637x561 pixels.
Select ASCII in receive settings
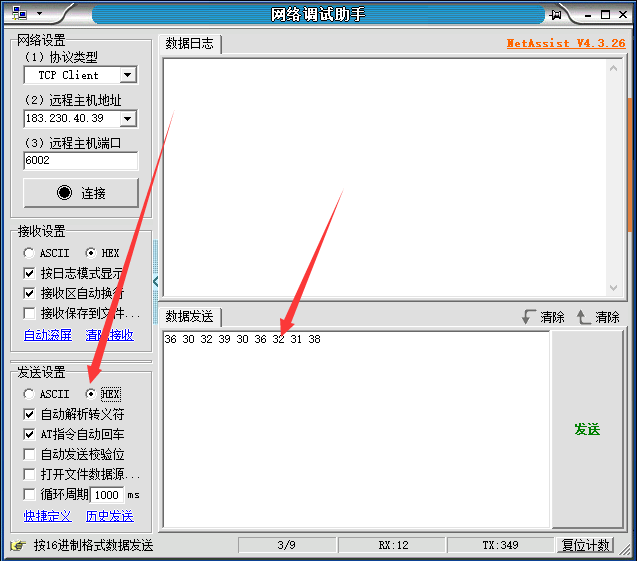[46, 253]
